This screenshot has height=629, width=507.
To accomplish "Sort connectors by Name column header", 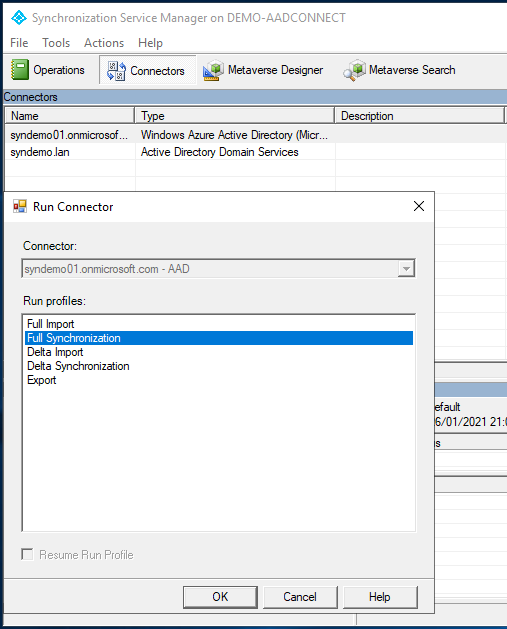I will 70,116.
